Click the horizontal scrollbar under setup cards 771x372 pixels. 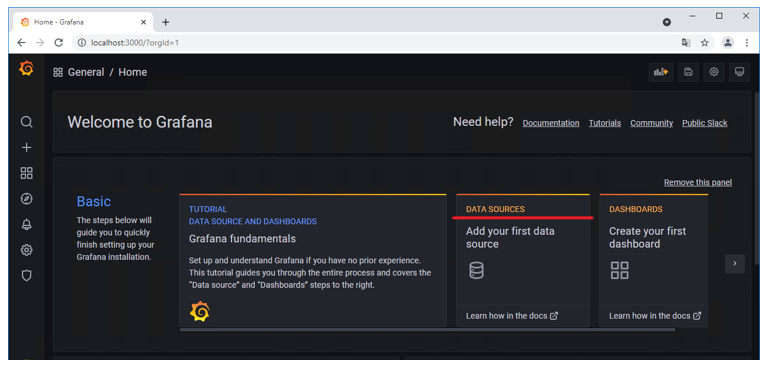(427, 330)
